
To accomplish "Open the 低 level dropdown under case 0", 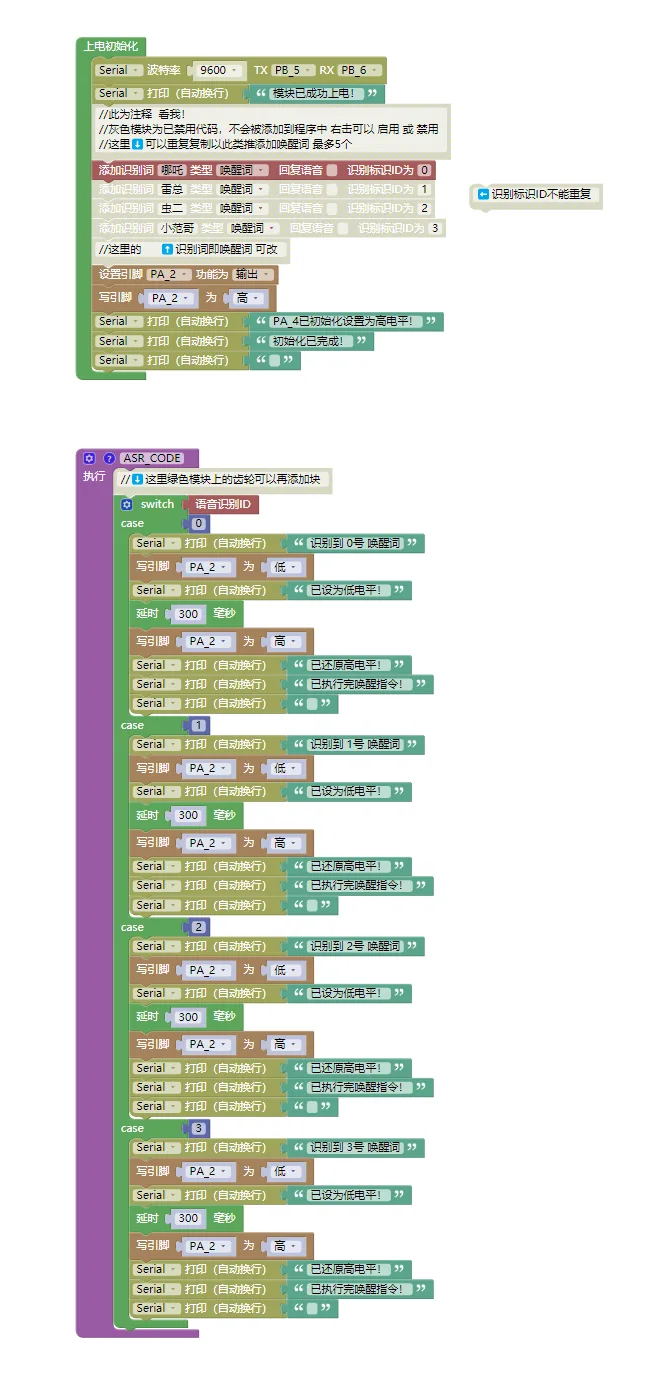I will coord(285,567).
